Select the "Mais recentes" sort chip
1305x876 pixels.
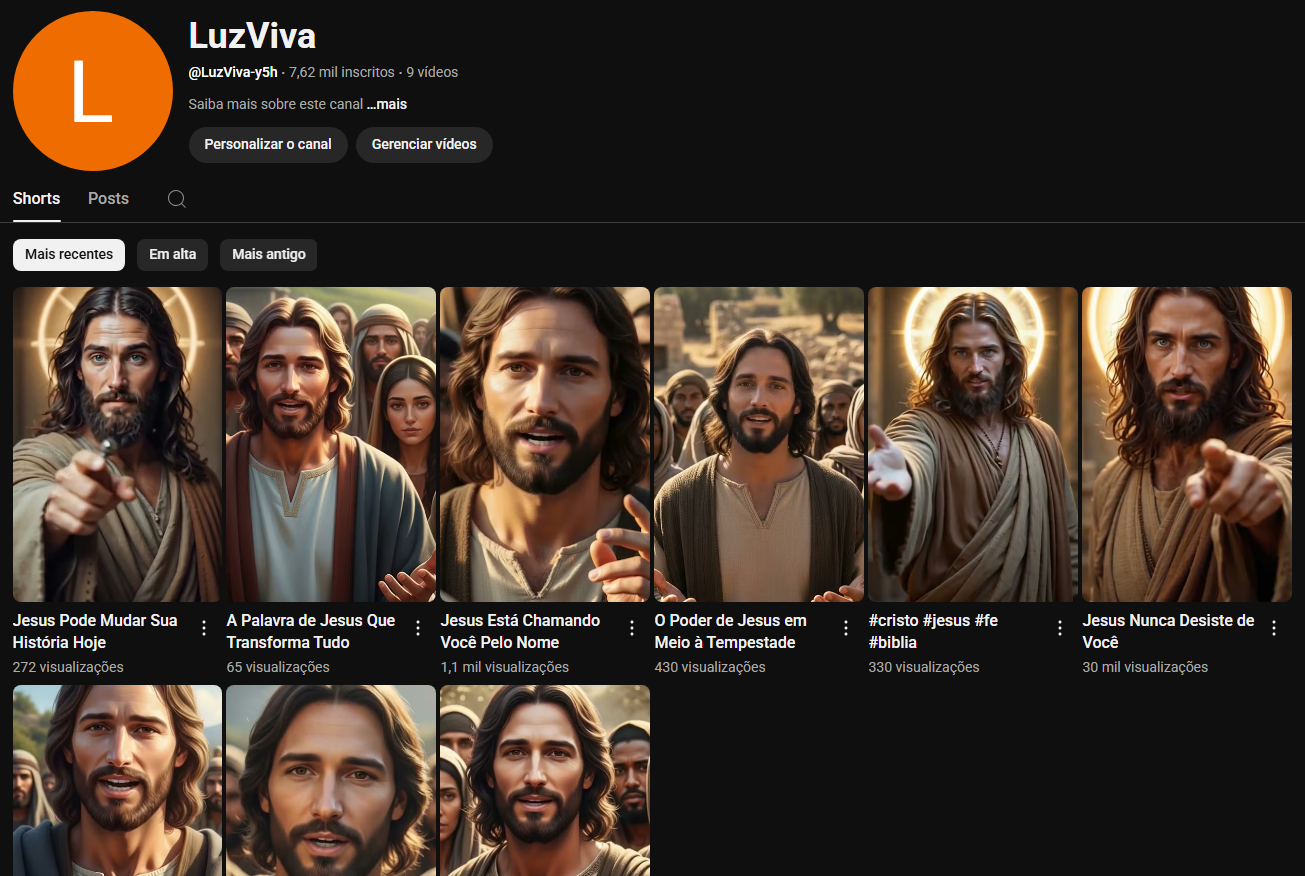click(69, 255)
